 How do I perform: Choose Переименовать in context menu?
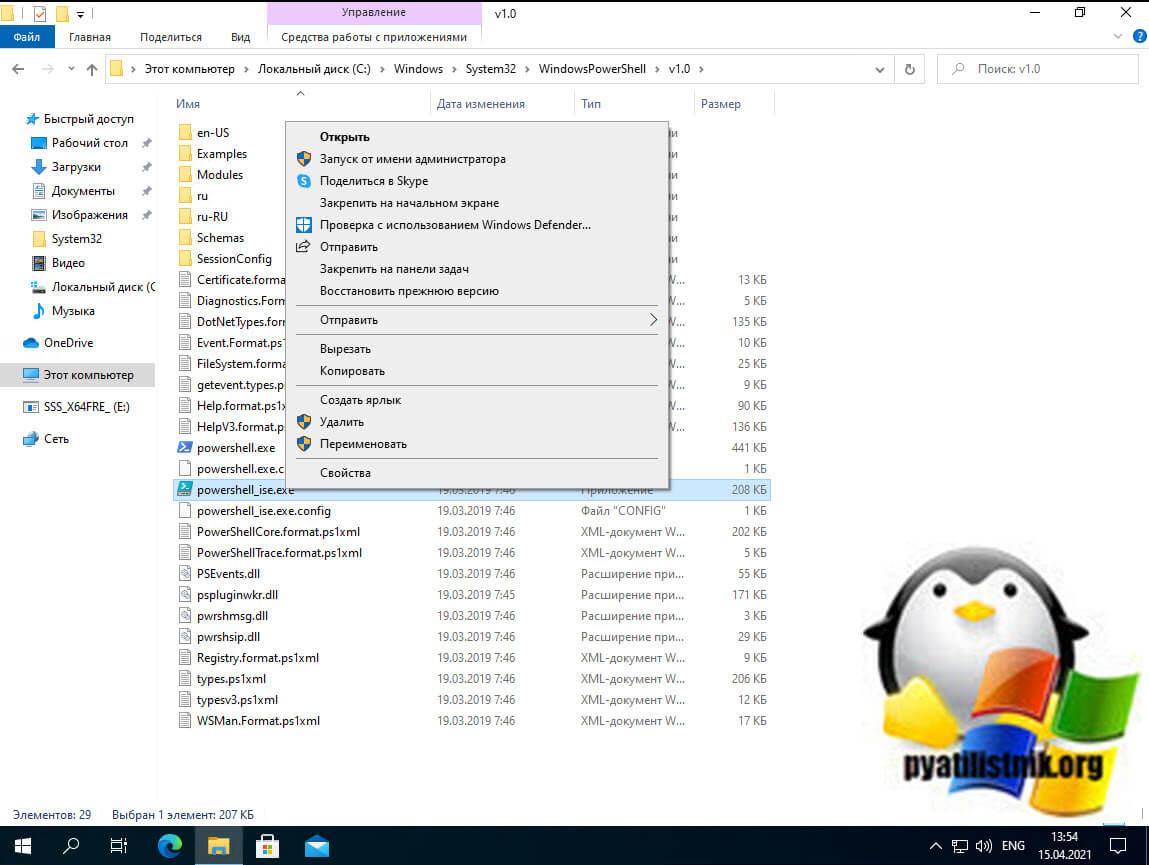coord(476,444)
